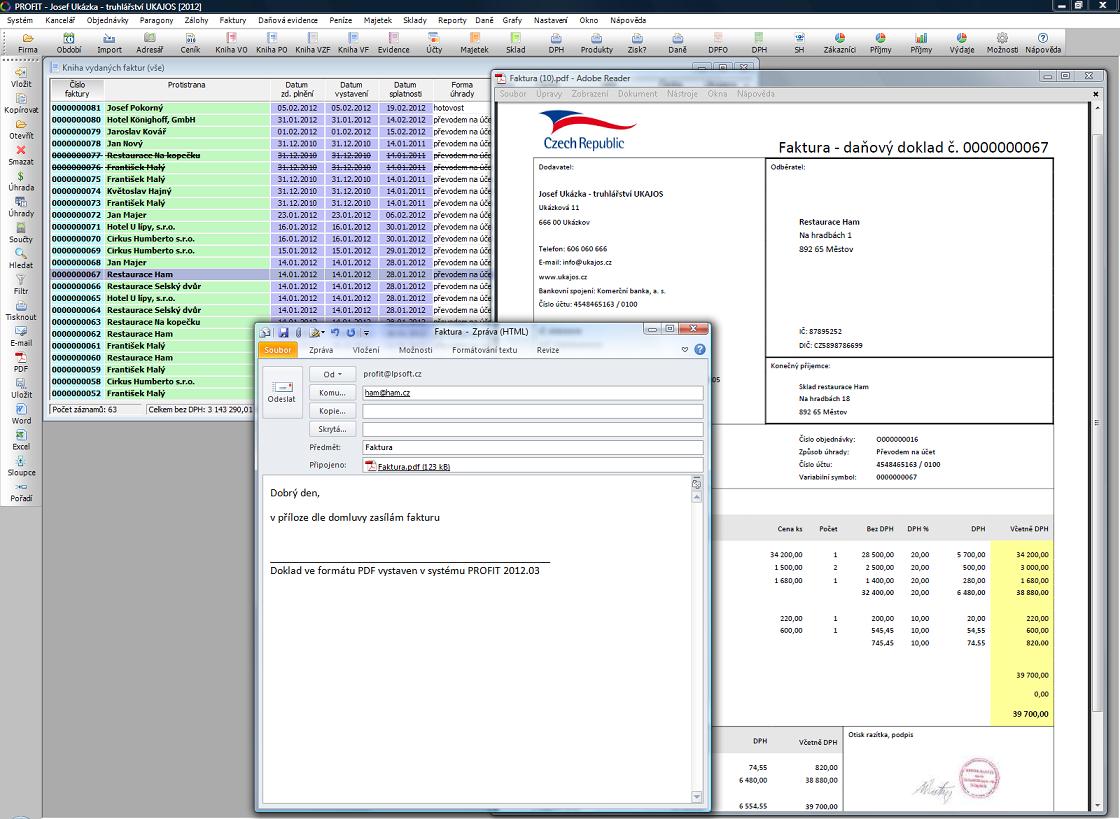Click the Úhrada dollar icon in sidebar
This screenshot has width=1120, height=819.
pos(21,181)
